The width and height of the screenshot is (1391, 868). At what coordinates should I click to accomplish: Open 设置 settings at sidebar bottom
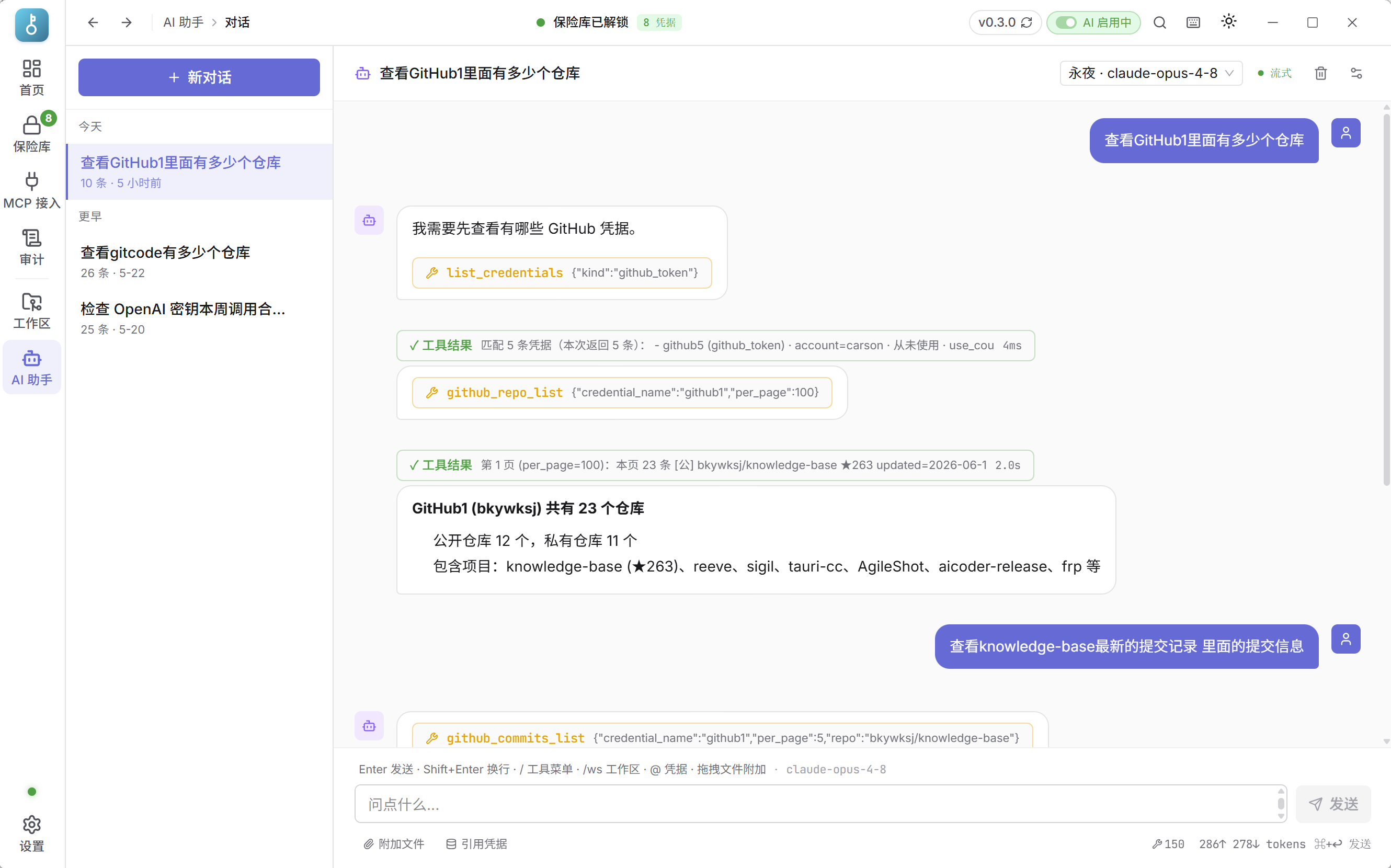31,833
